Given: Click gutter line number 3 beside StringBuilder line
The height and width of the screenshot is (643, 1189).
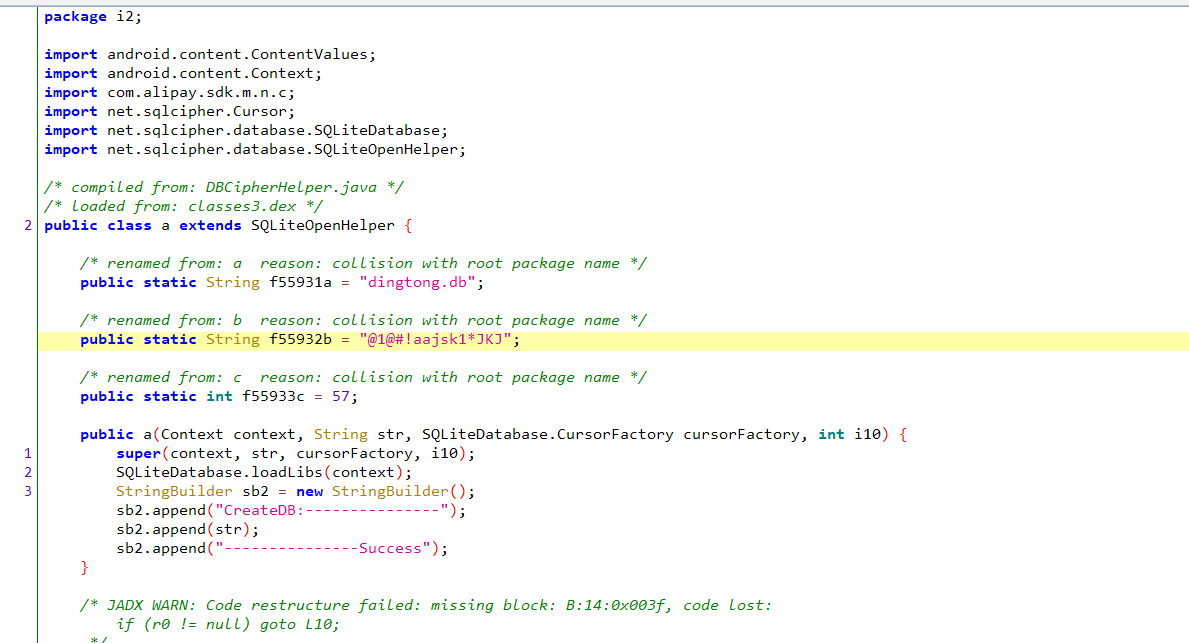Looking at the screenshot, I should tap(28, 491).
